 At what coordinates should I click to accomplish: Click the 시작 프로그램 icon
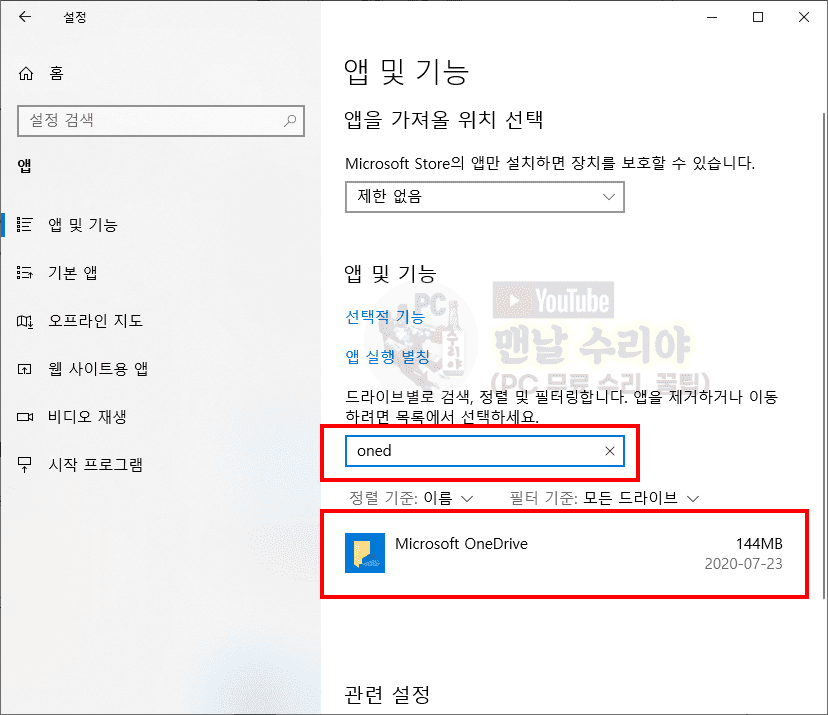25,465
